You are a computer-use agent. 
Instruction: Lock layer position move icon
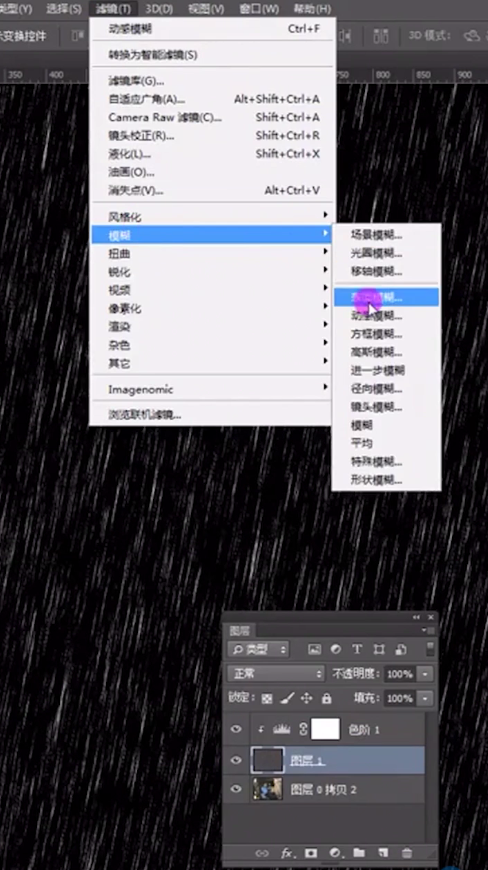coord(307,698)
